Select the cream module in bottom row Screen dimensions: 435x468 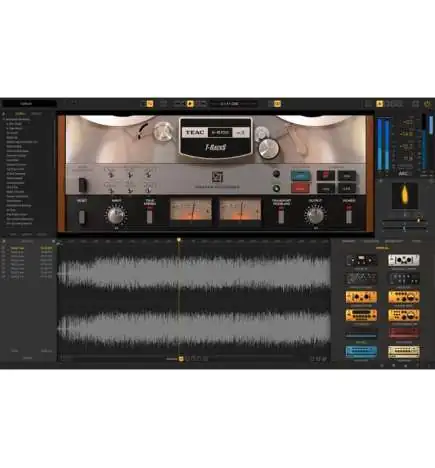click(404, 352)
